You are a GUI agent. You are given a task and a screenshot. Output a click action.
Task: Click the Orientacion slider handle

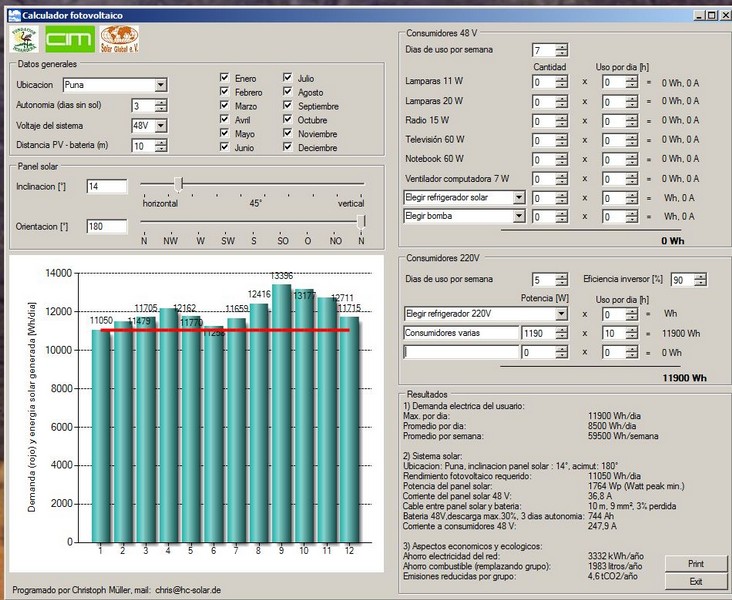pos(361,221)
